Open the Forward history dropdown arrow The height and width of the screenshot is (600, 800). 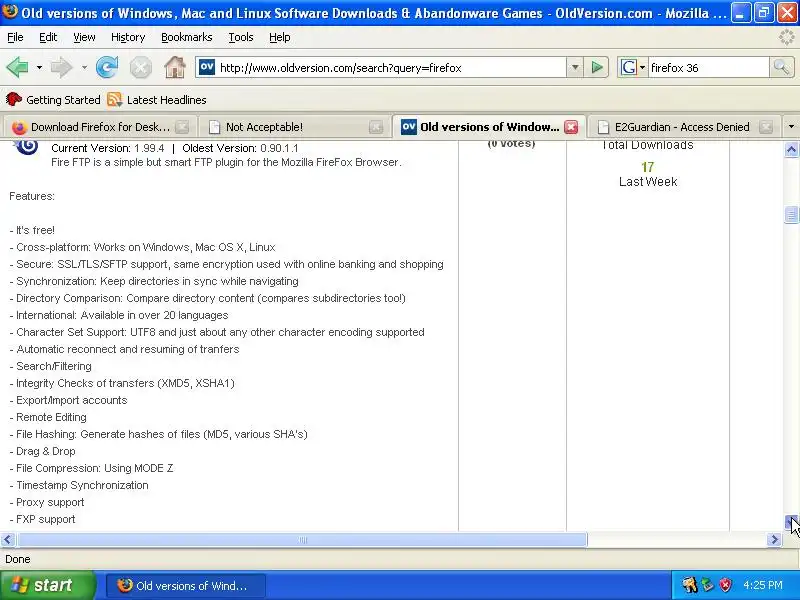point(84,67)
